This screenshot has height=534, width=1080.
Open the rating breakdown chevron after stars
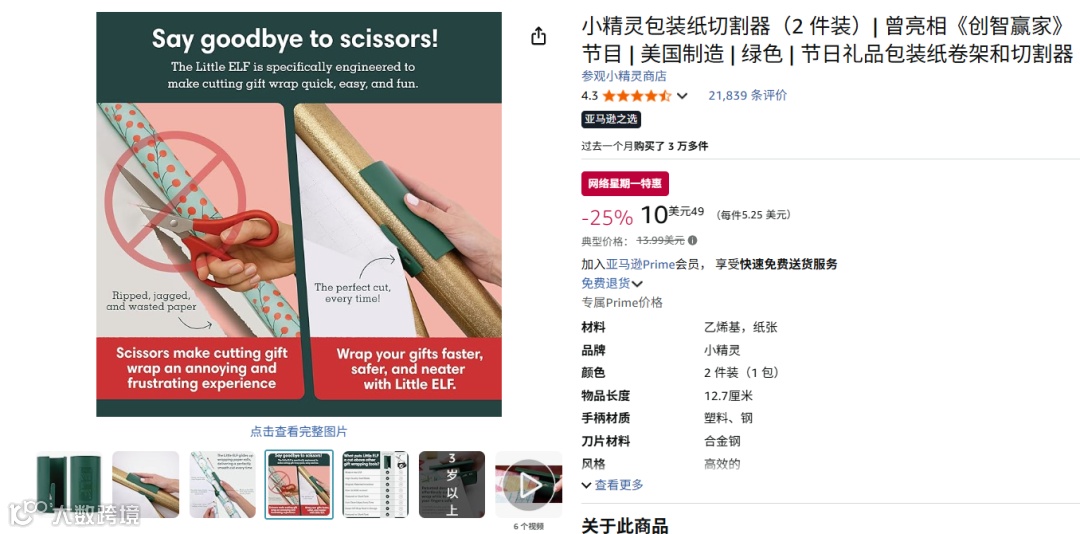pyautogui.click(x=682, y=96)
